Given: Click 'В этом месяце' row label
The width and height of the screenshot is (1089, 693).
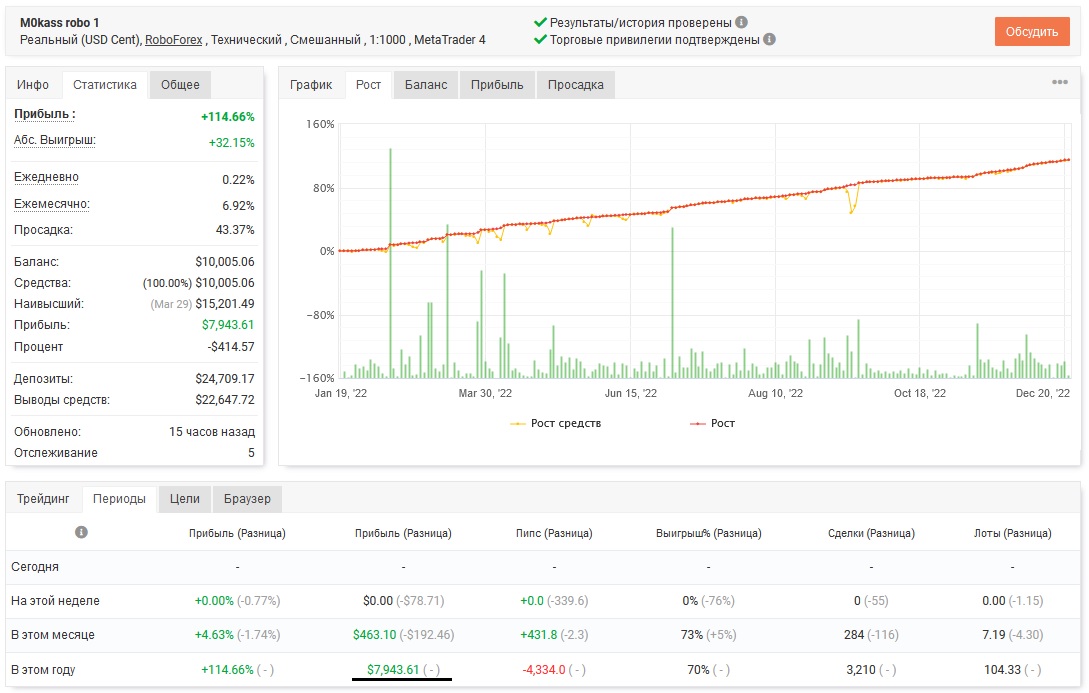Looking at the screenshot, I should click(x=53, y=635).
